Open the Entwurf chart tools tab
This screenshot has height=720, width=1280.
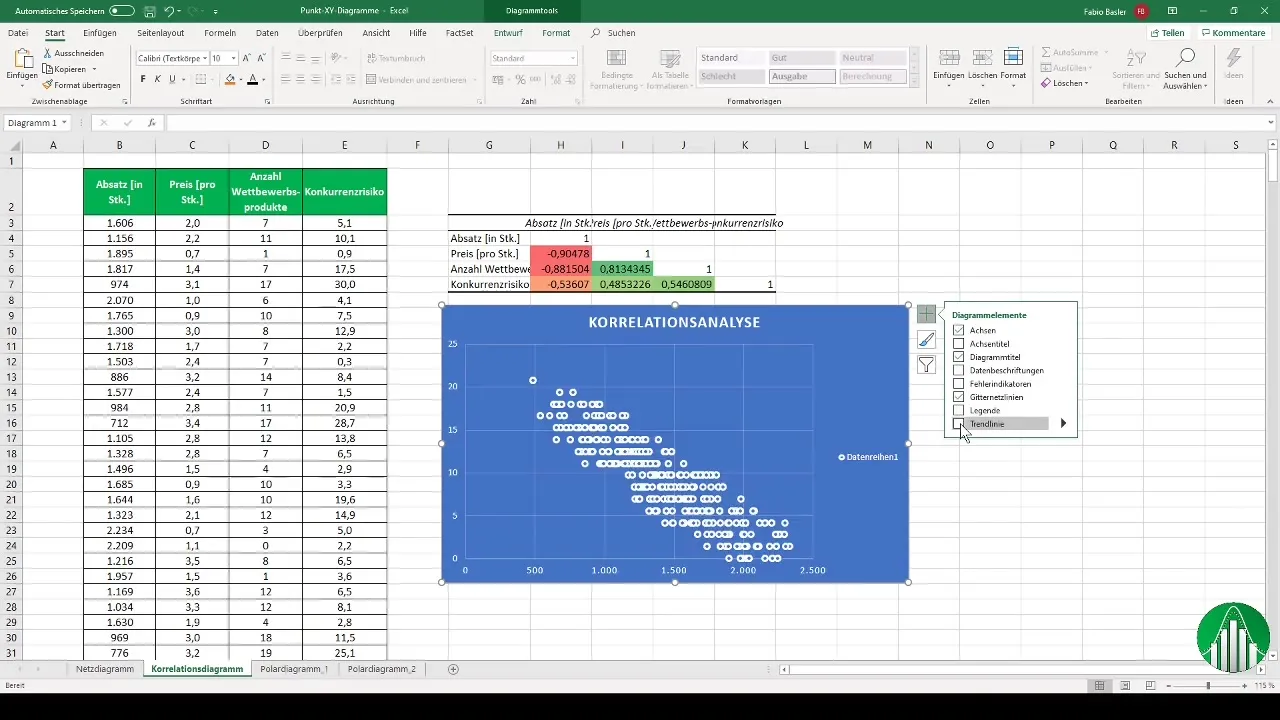coord(508,33)
